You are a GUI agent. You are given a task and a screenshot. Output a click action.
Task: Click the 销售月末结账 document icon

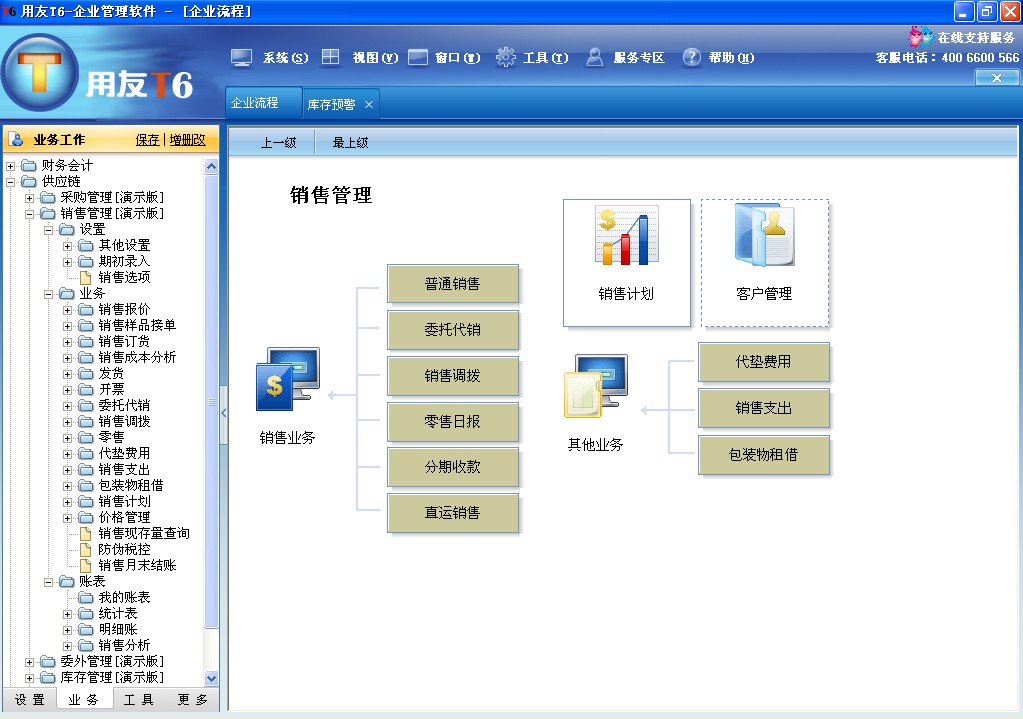pos(85,566)
